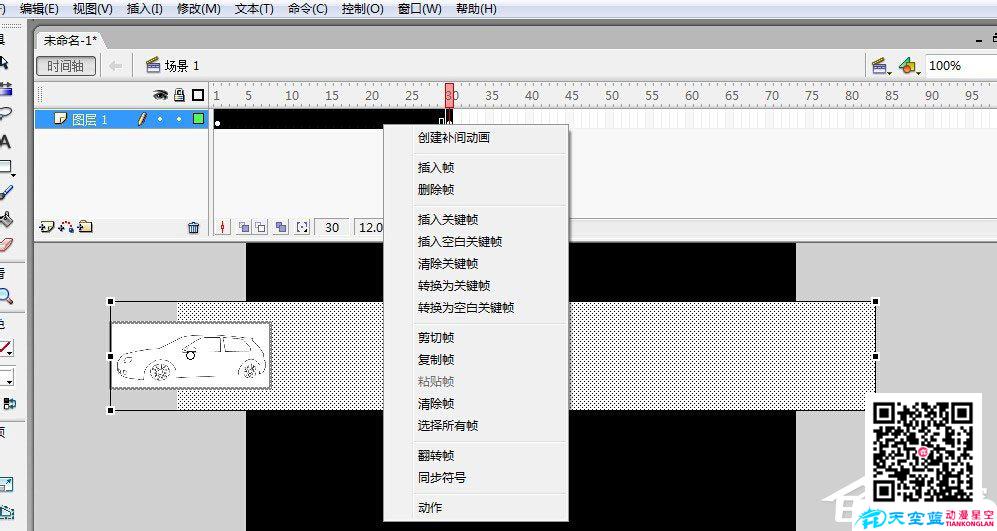The width and height of the screenshot is (997, 531).
Task: Switch to the 未命名-1* document tab
Action: point(70,40)
